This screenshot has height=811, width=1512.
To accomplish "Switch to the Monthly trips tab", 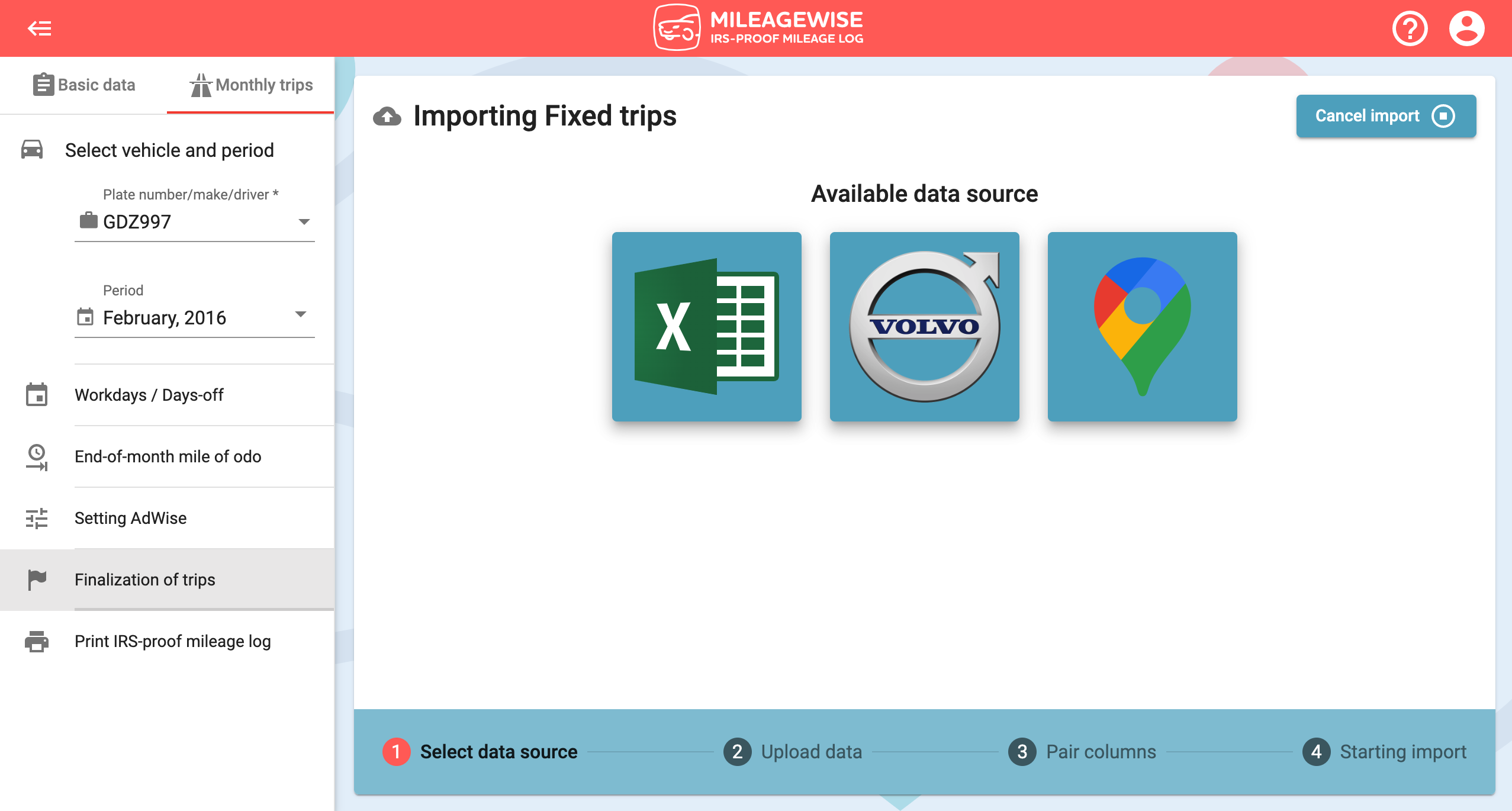I will 249,85.
